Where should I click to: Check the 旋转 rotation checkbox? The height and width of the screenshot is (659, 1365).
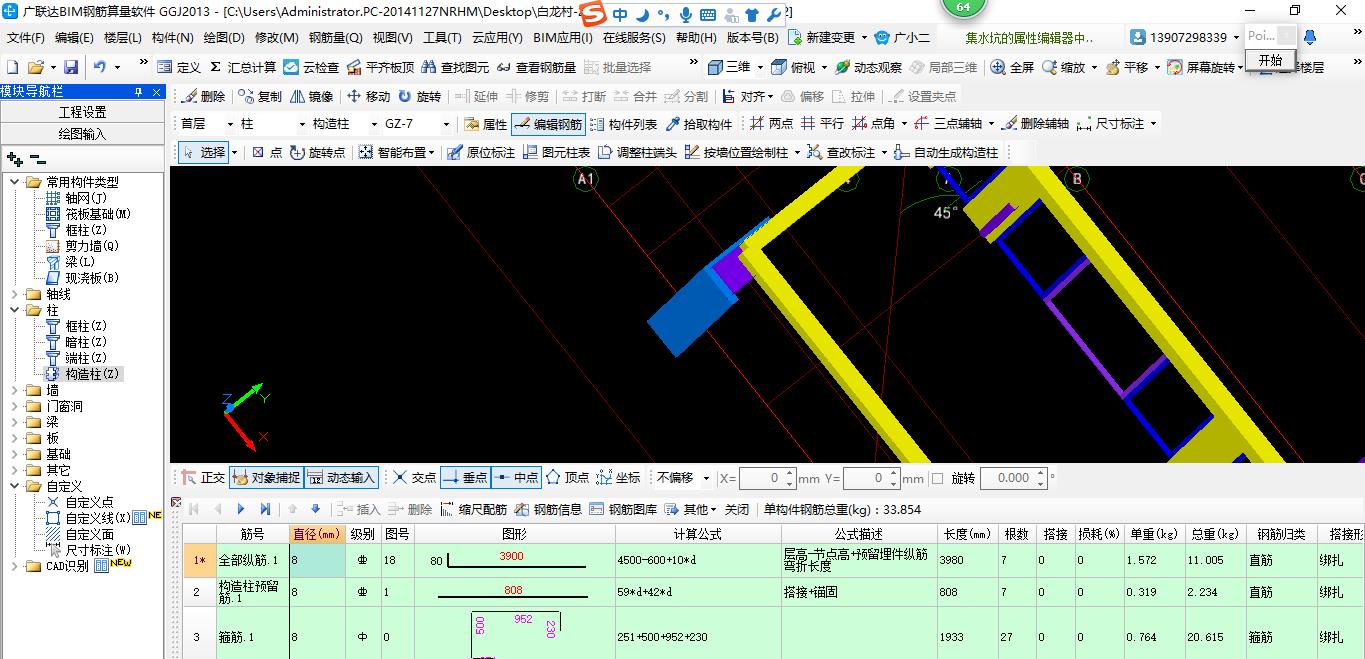coord(937,478)
